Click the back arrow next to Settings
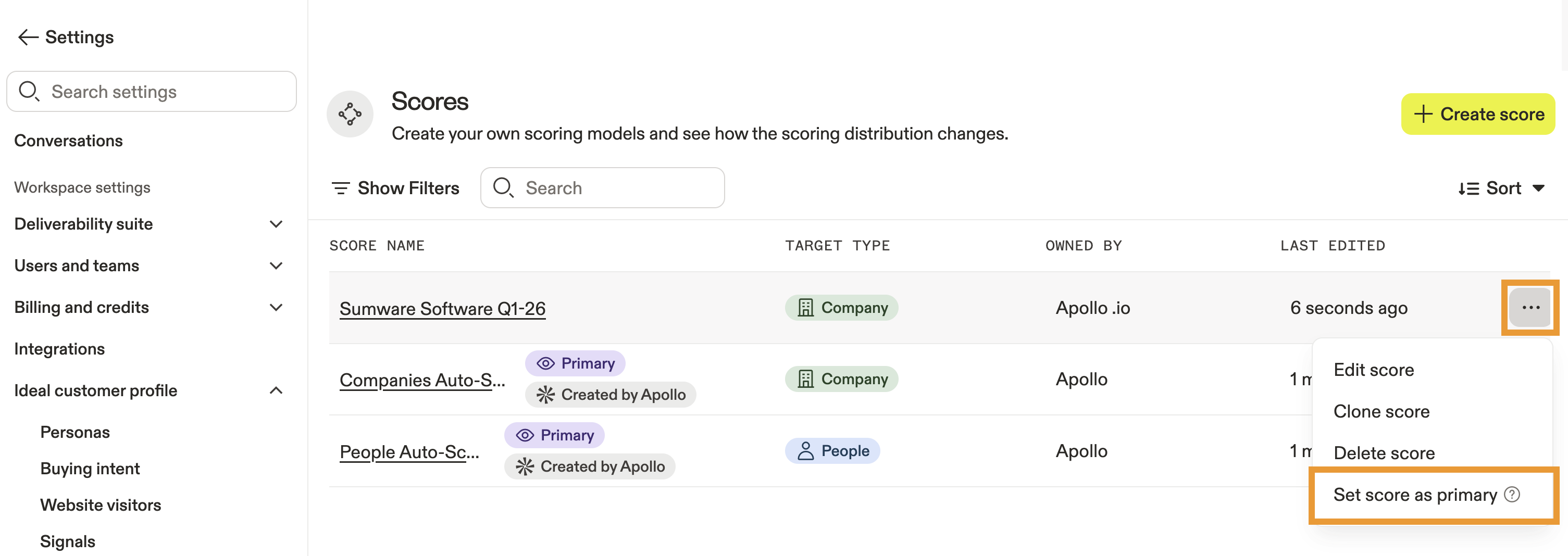 click(28, 37)
